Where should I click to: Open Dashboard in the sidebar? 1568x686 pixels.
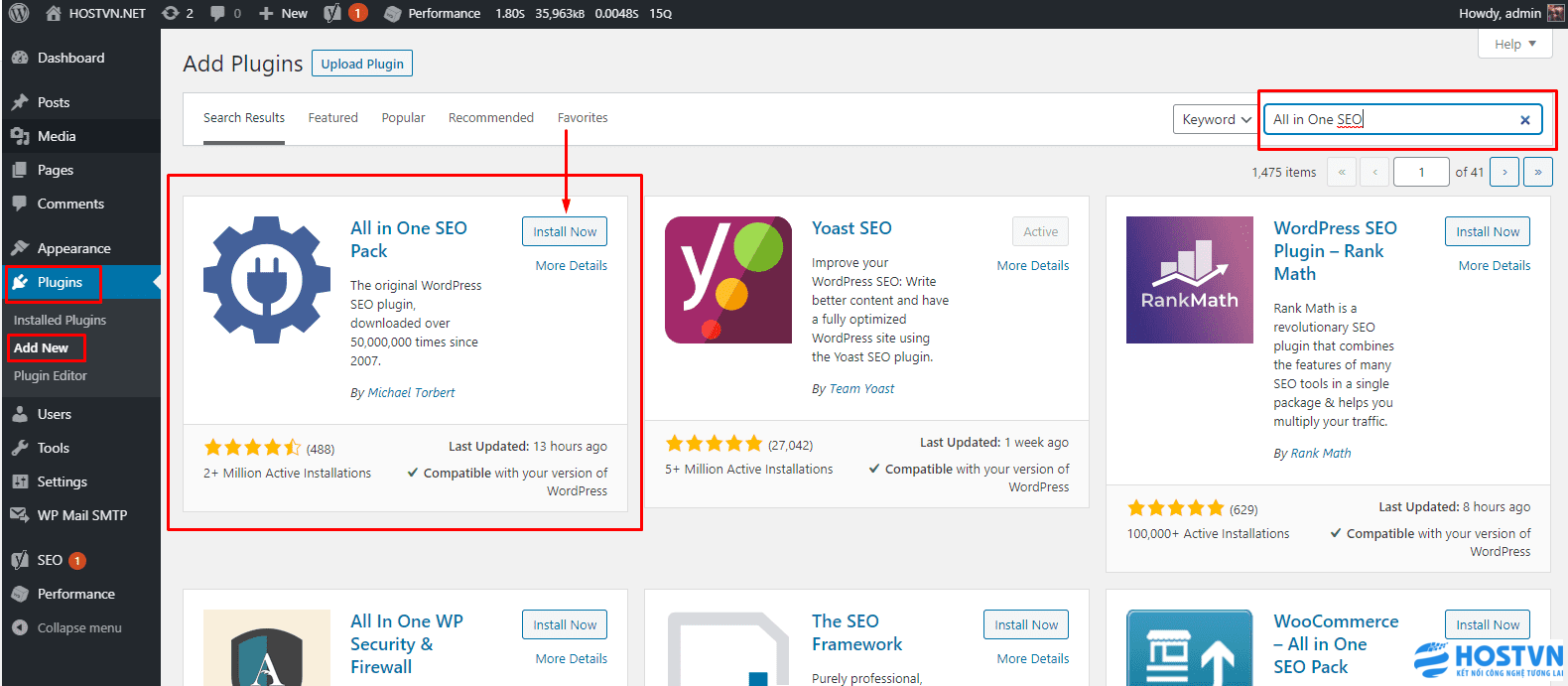70,58
